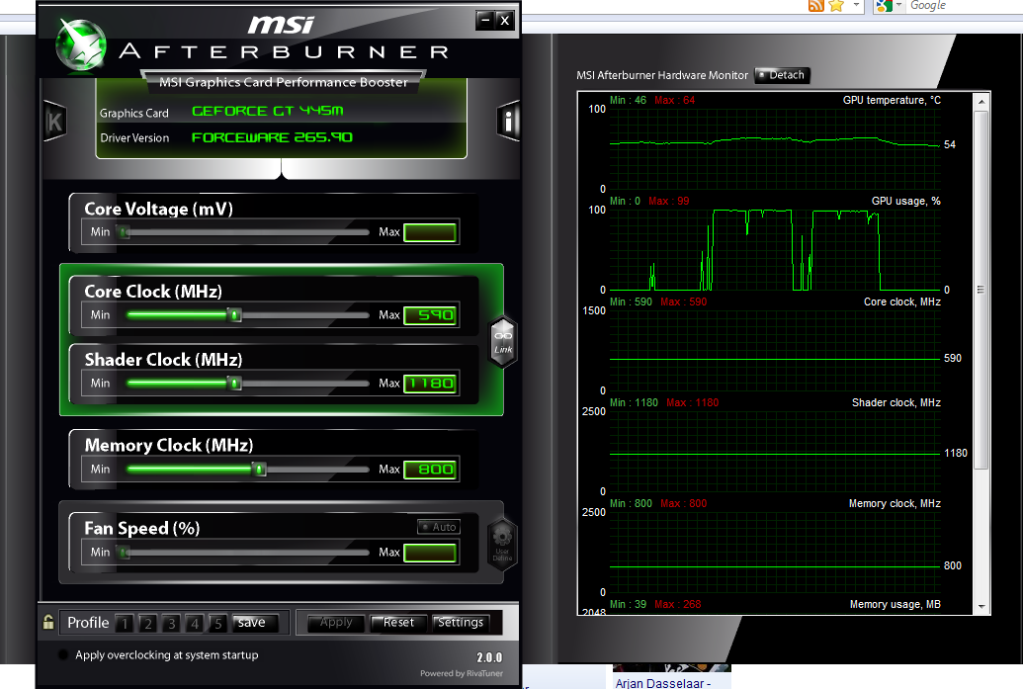1023x689 pixels.
Task: Click the Core Voltage value field
Action: 430,232
